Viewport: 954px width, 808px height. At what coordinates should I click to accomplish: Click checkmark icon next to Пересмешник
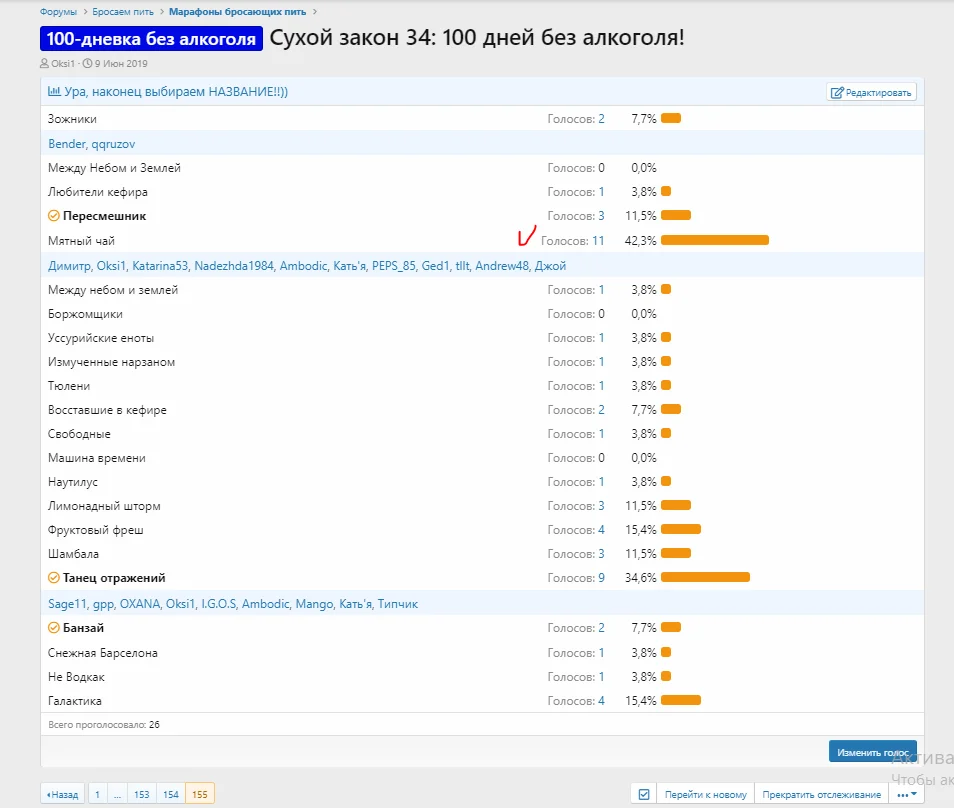click(54, 216)
